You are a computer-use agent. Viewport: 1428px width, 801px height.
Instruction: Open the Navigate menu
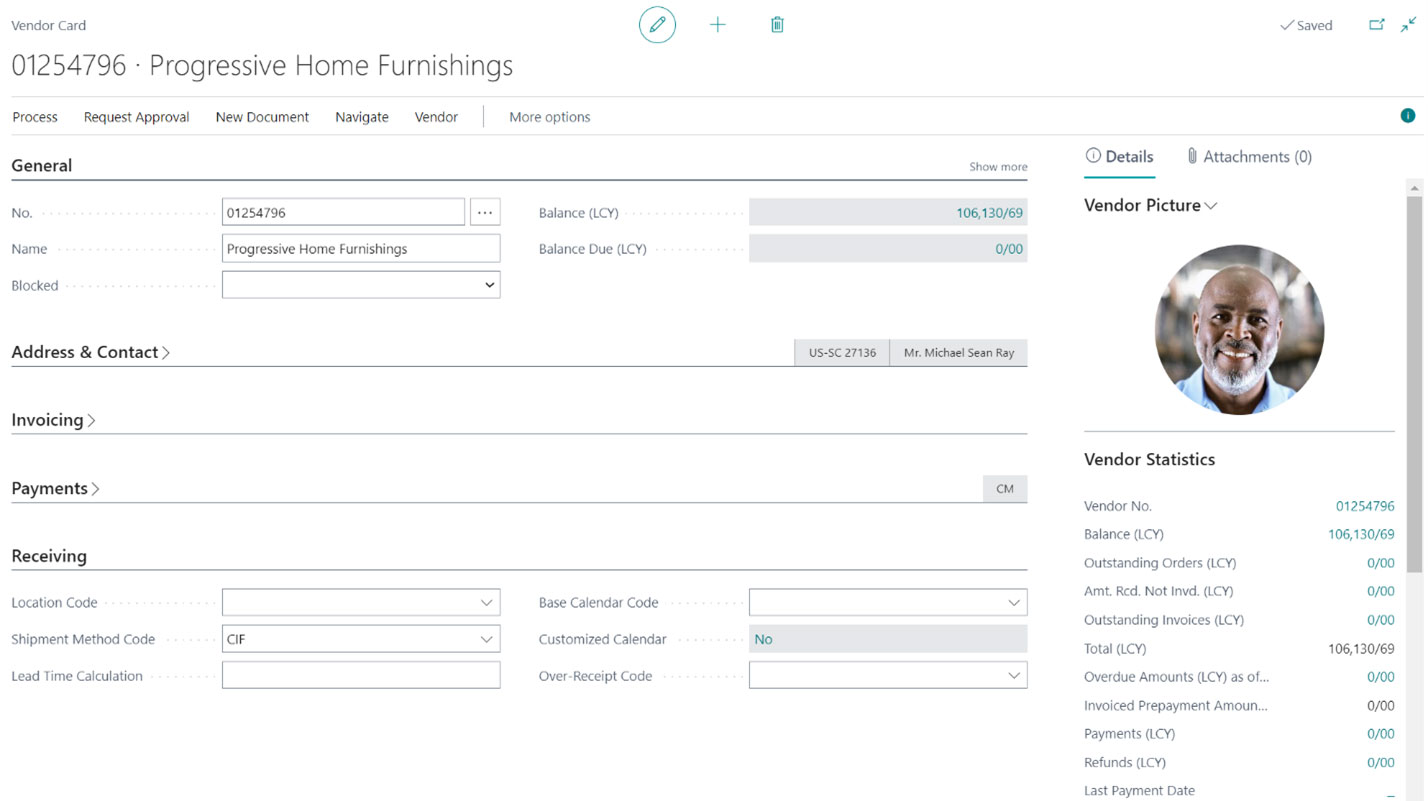click(x=361, y=117)
